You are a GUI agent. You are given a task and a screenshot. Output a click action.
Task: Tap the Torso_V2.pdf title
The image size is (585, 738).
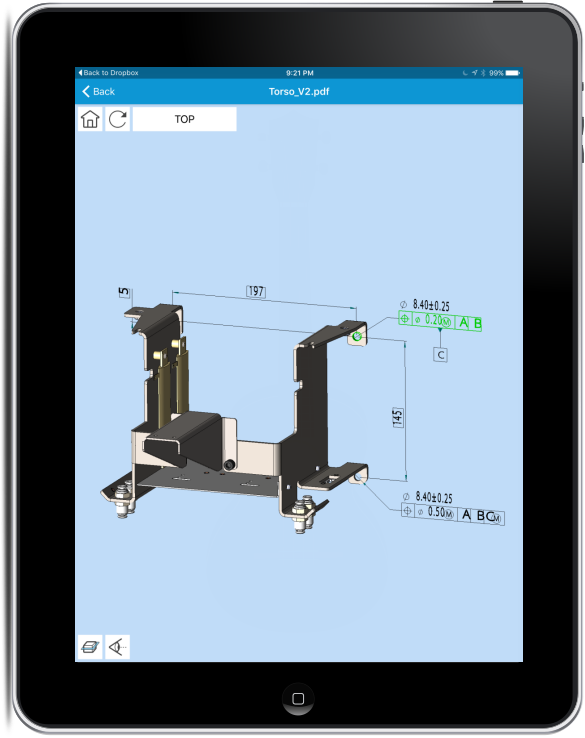(299, 91)
